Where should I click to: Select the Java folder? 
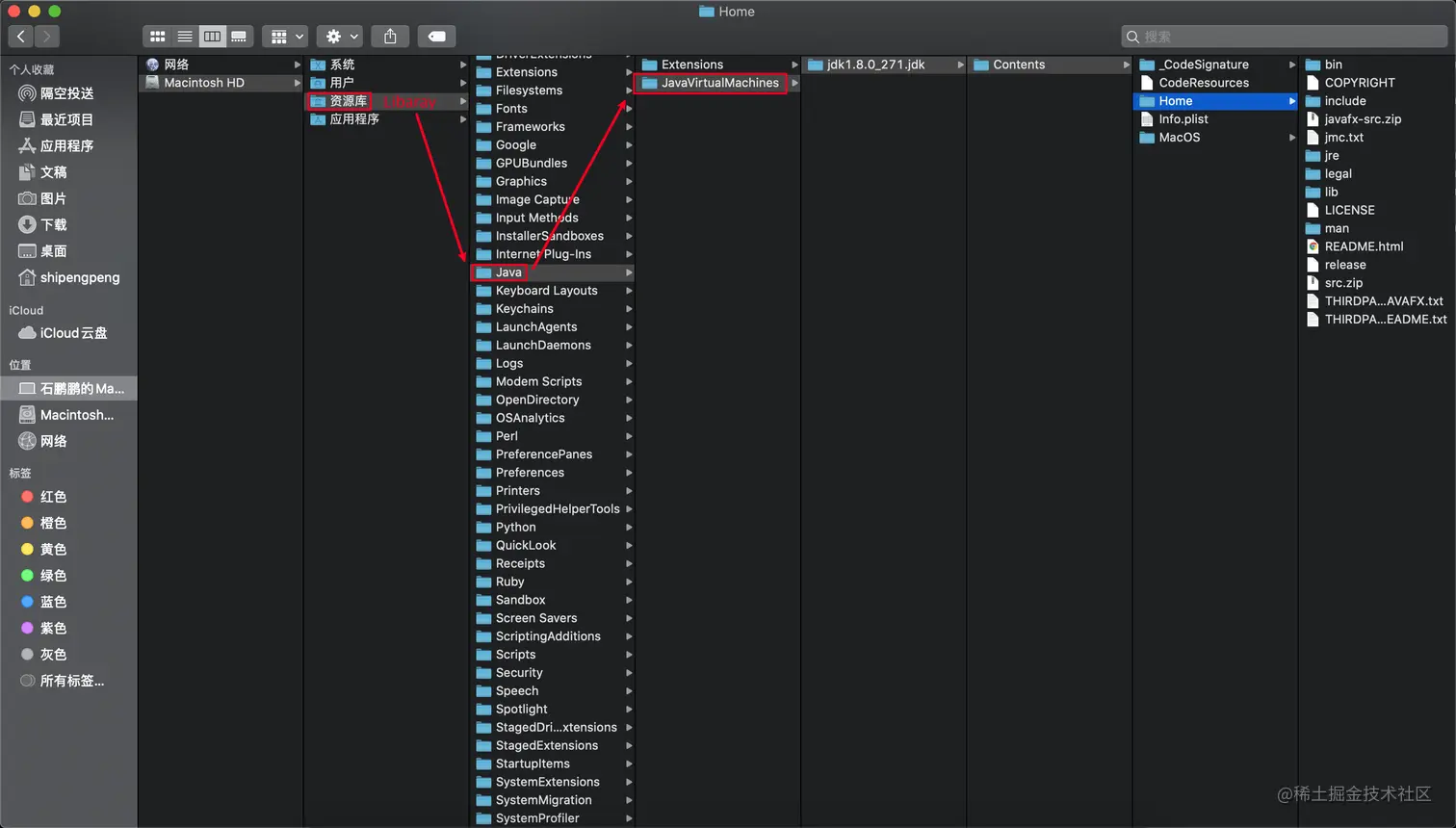(x=554, y=272)
